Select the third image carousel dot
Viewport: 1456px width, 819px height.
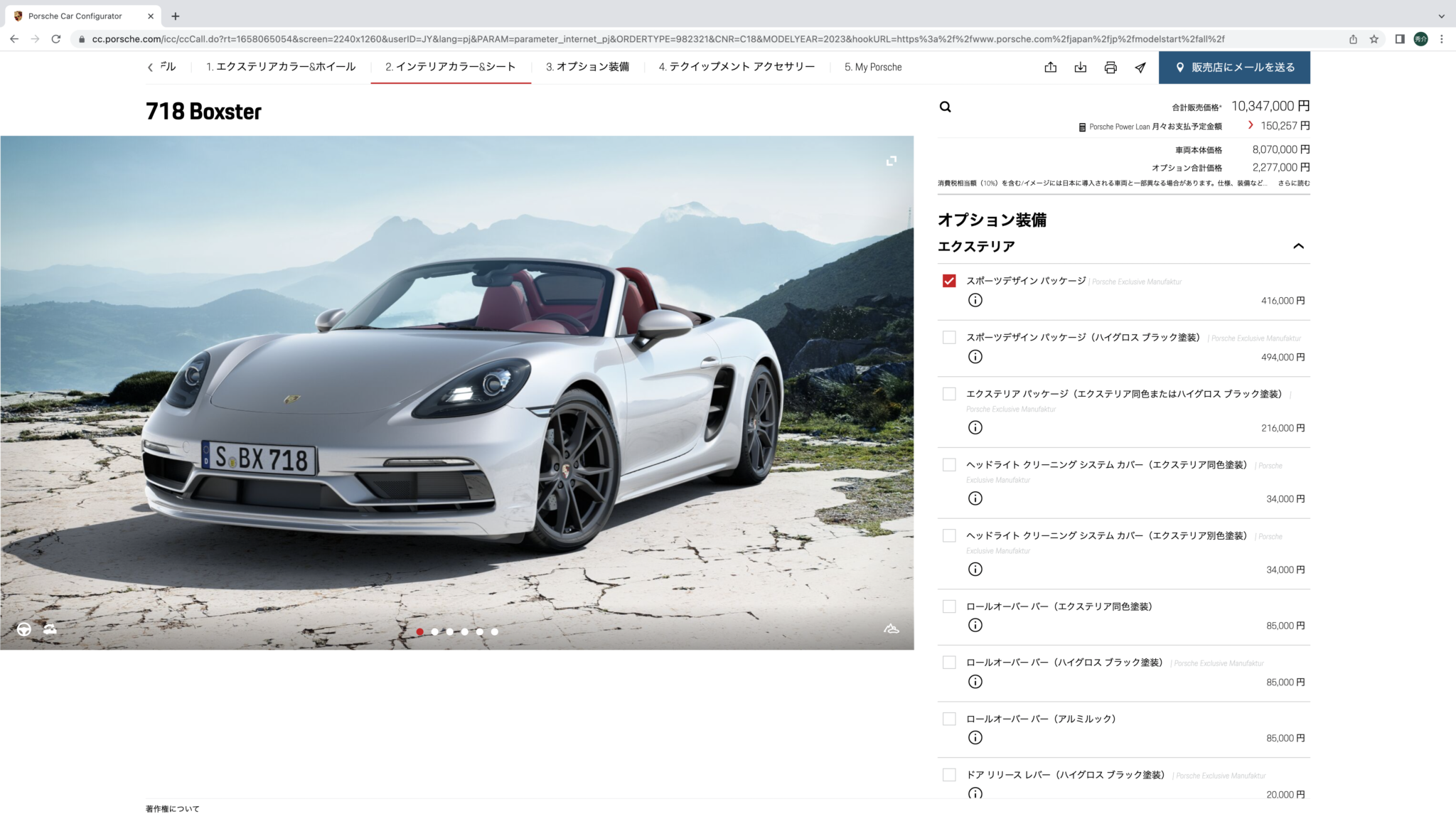point(450,631)
